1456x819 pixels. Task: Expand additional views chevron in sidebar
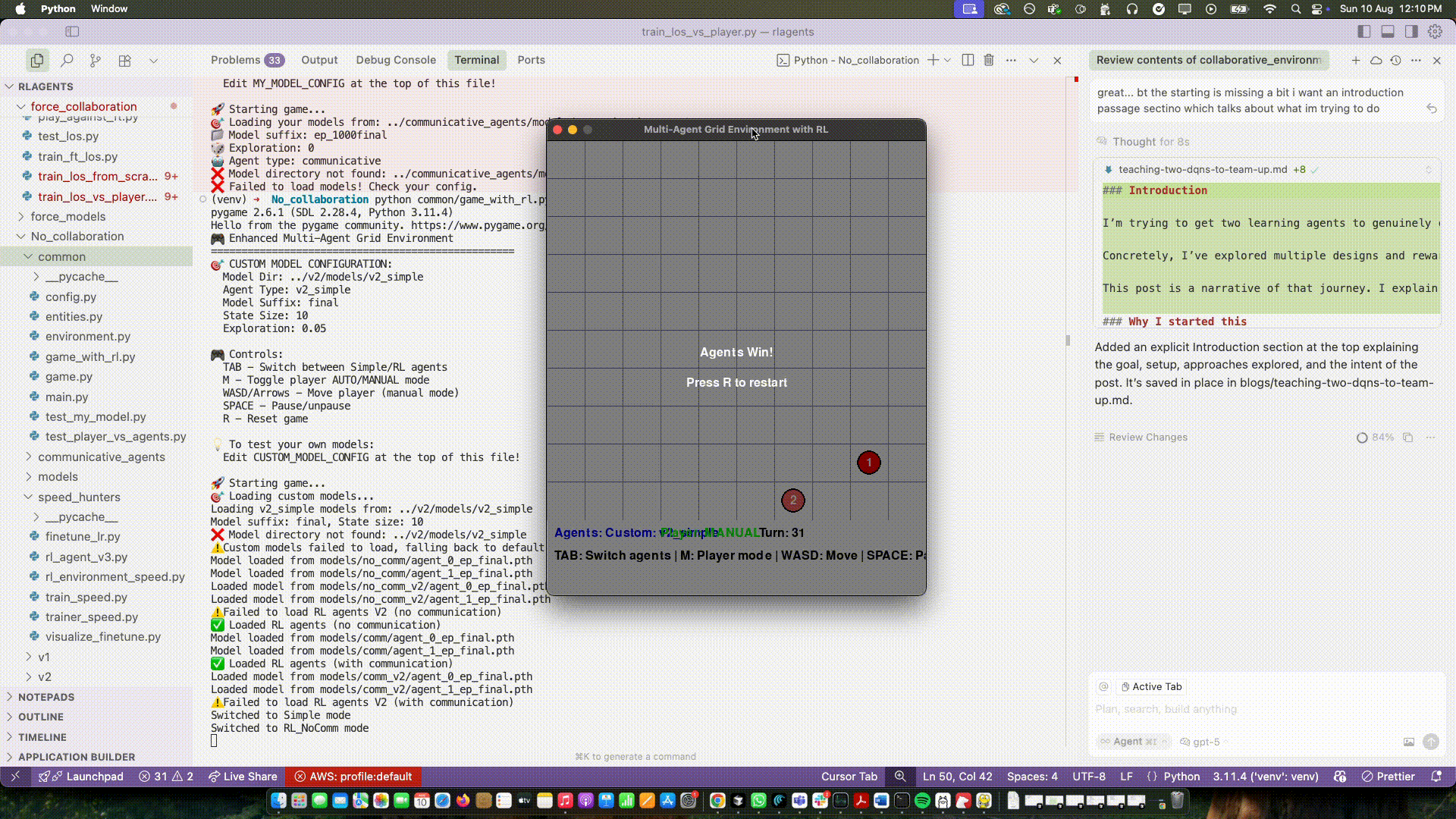pos(154,60)
